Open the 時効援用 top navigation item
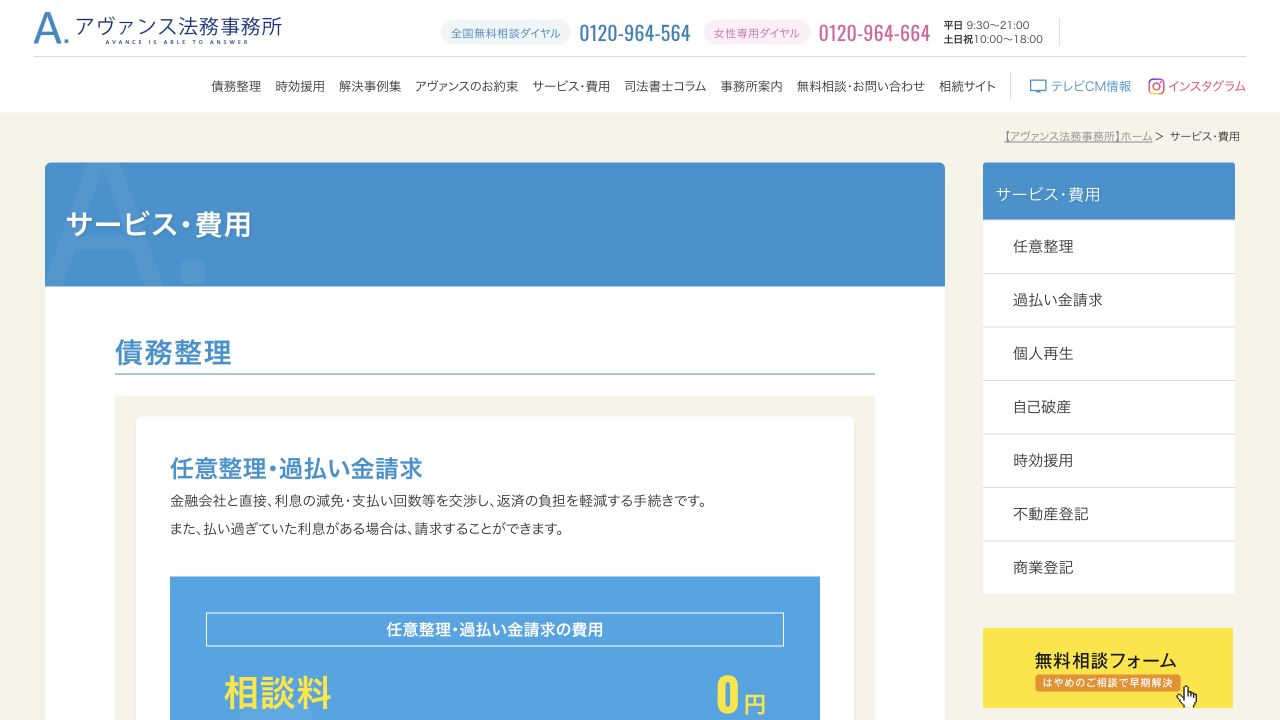Viewport: 1280px width, 720px height. click(300, 86)
